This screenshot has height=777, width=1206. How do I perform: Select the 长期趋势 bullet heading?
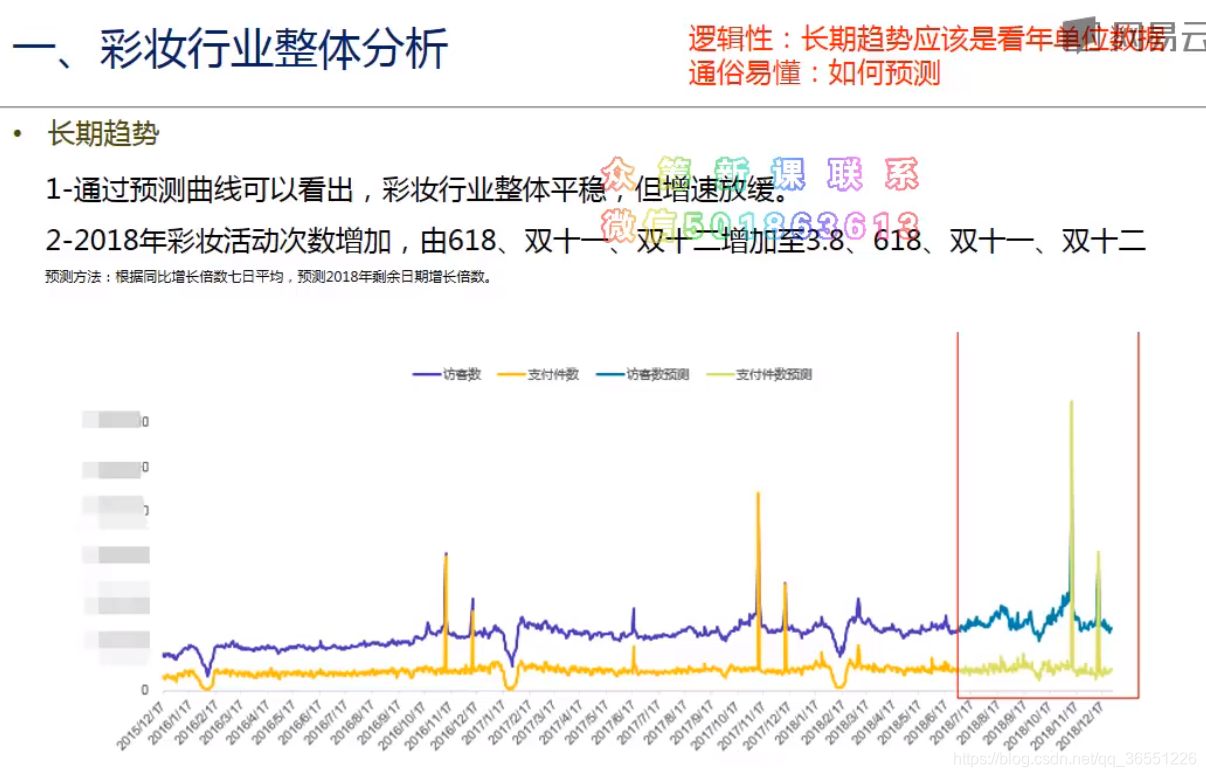(x=103, y=133)
